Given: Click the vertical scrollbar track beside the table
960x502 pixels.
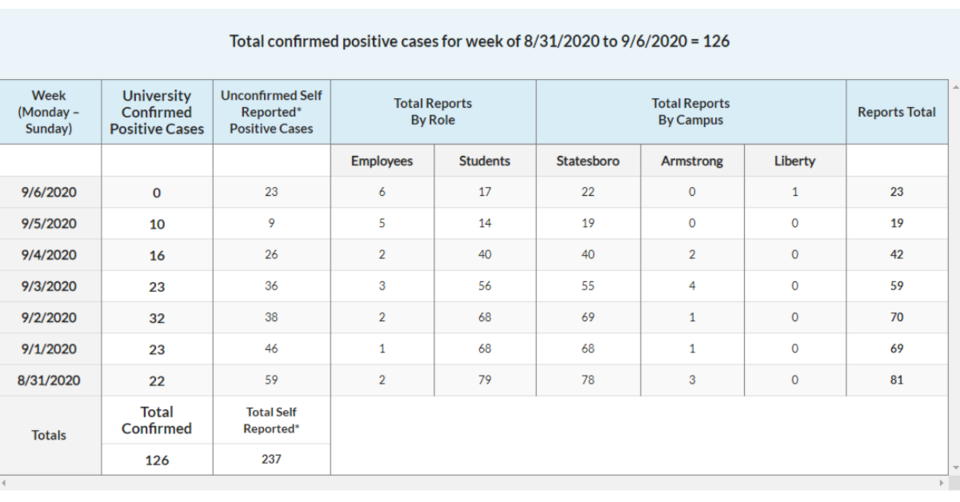Looking at the screenshot, I should coord(954,278).
